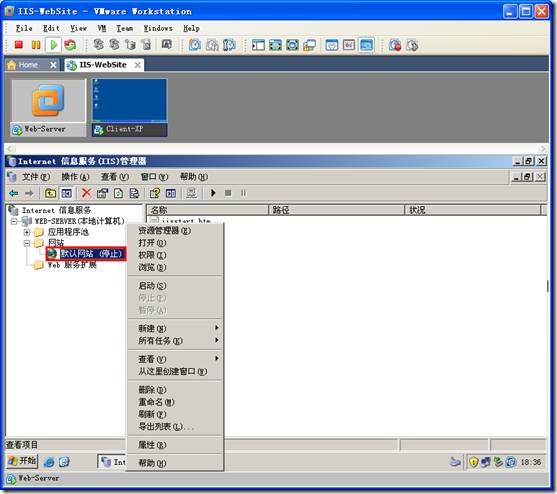The image size is (557, 494).
Task: Open the IIS 操作 menu
Action: coord(75,177)
